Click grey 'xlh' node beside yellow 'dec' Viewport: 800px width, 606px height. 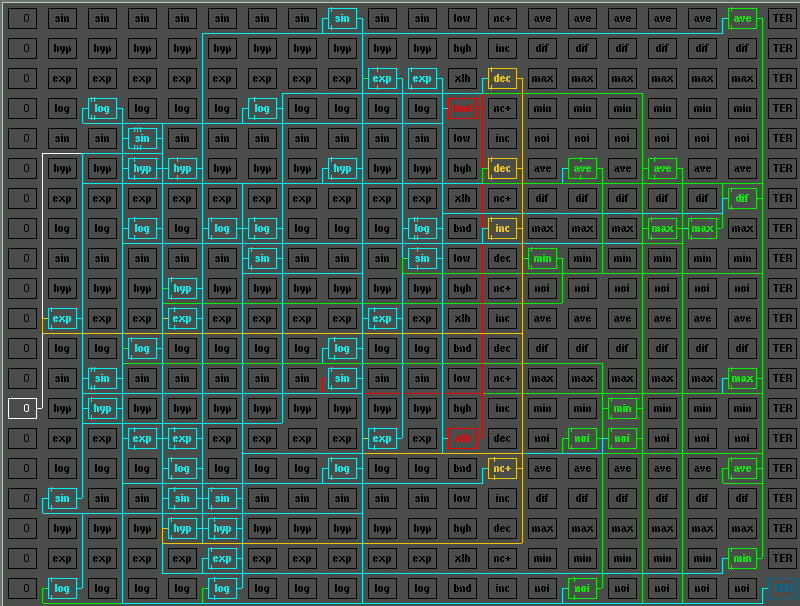tap(462, 78)
